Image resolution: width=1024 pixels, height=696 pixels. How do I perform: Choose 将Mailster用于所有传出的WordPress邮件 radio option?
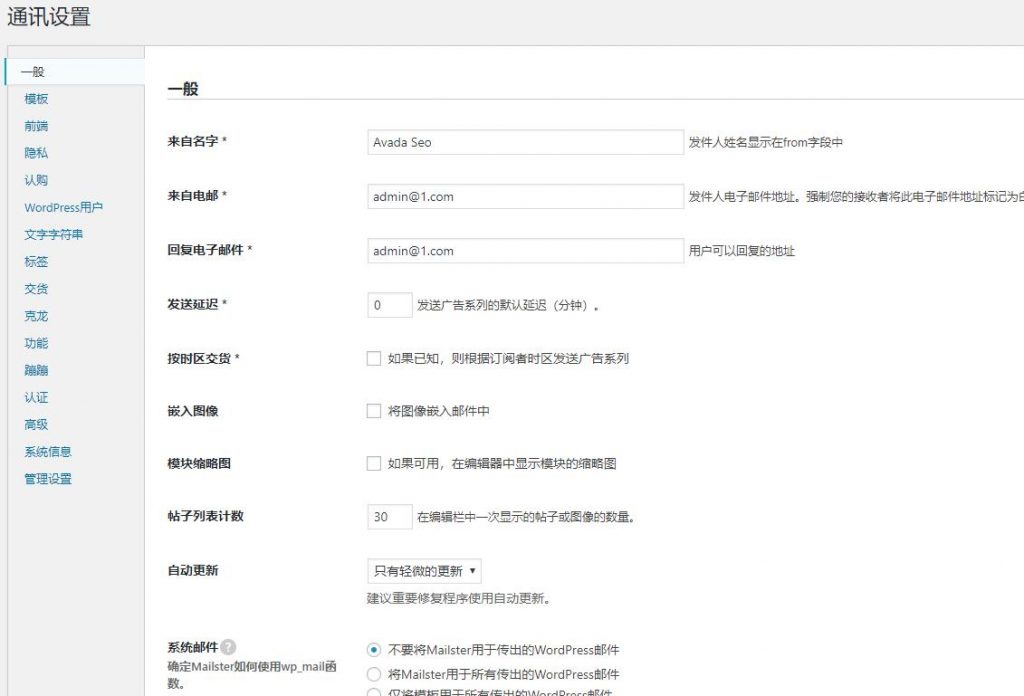click(x=374, y=674)
